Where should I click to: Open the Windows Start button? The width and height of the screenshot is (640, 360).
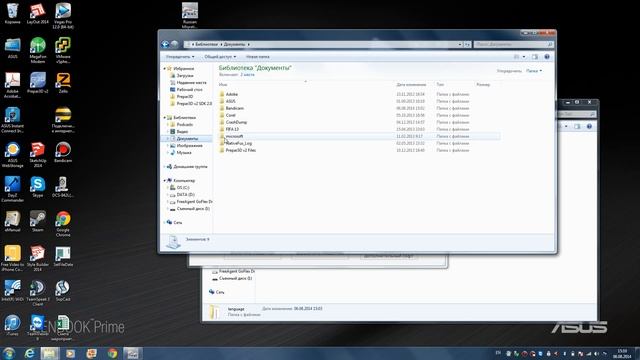9,353
